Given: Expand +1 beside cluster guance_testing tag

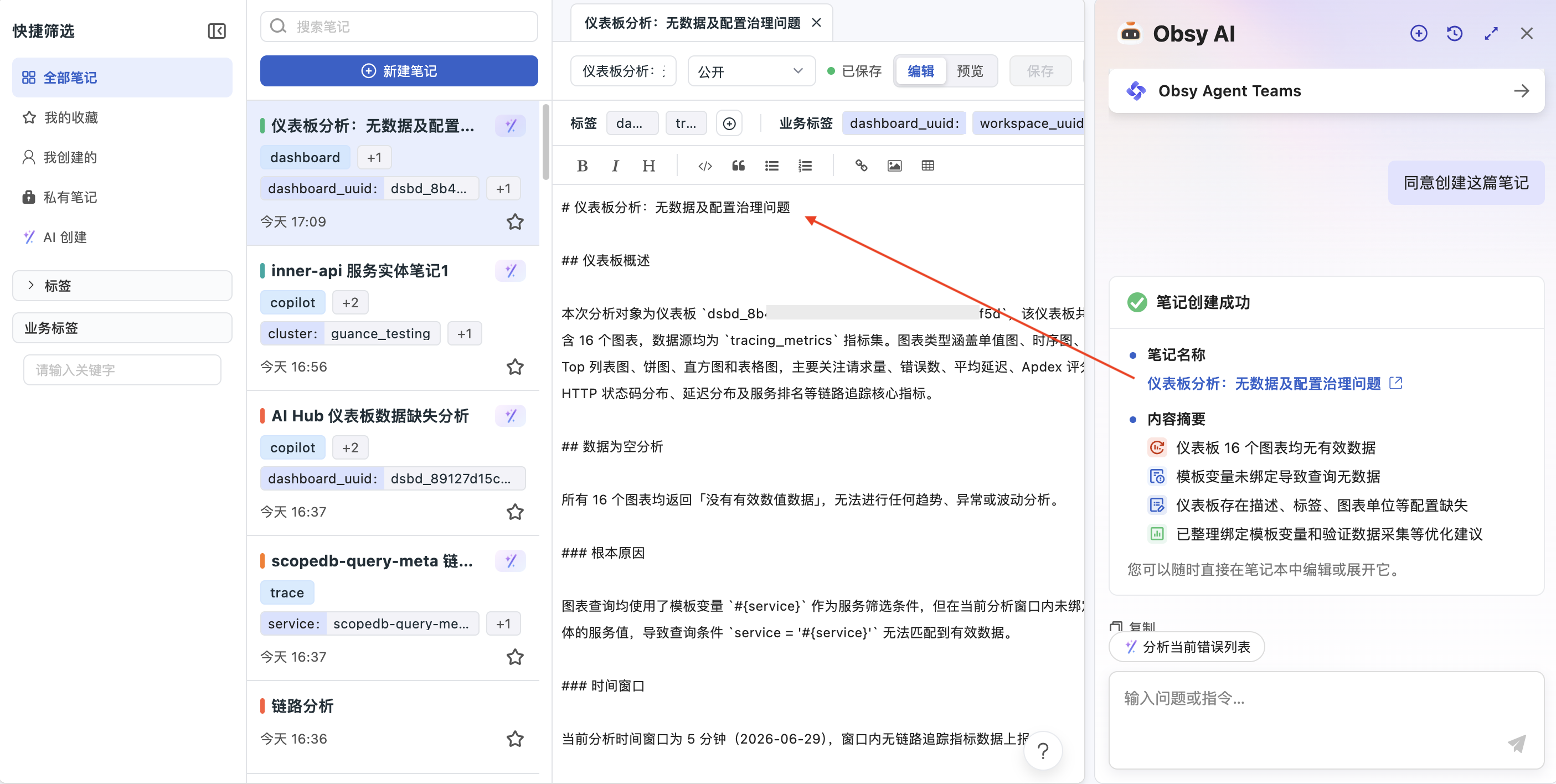Looking at the screenshot, I should (x=465, y=333).
